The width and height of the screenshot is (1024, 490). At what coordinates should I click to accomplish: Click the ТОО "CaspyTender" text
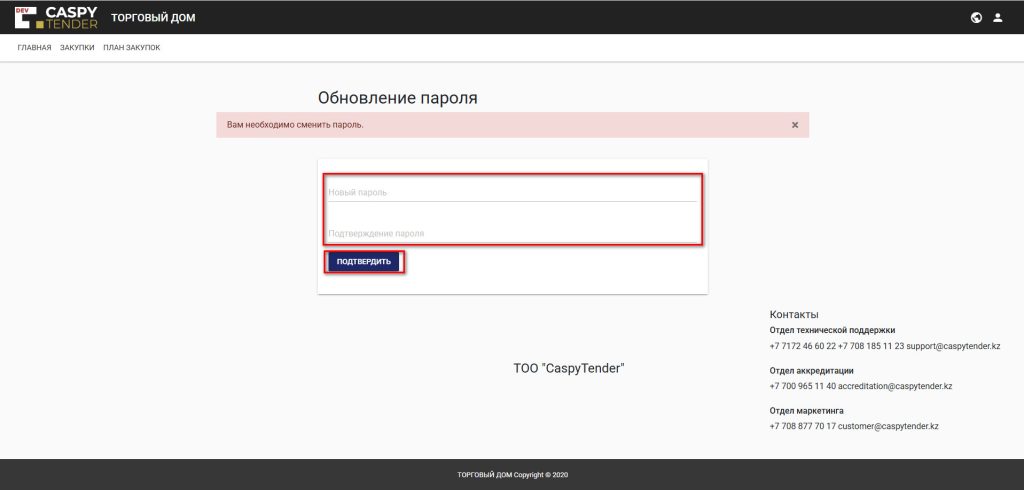coord(568,368)
